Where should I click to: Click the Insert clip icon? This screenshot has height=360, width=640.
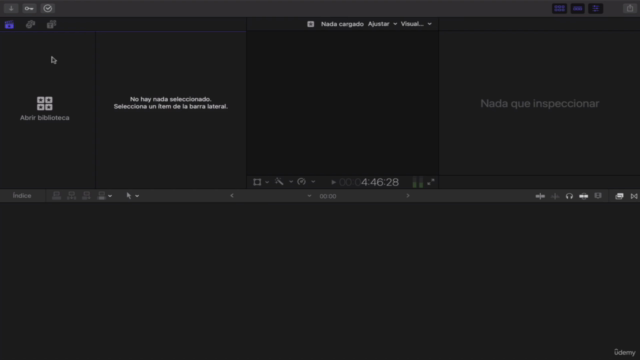point(71,196)
